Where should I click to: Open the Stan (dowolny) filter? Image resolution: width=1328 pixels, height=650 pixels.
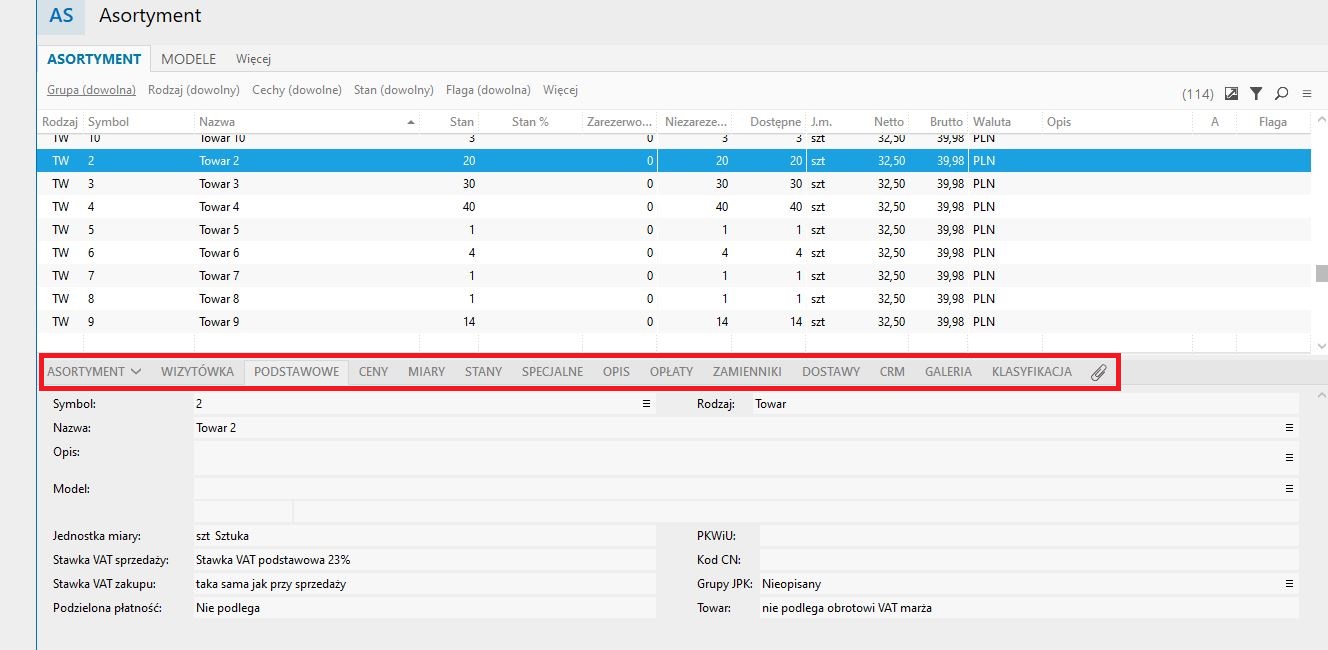(x=393, y=90)
